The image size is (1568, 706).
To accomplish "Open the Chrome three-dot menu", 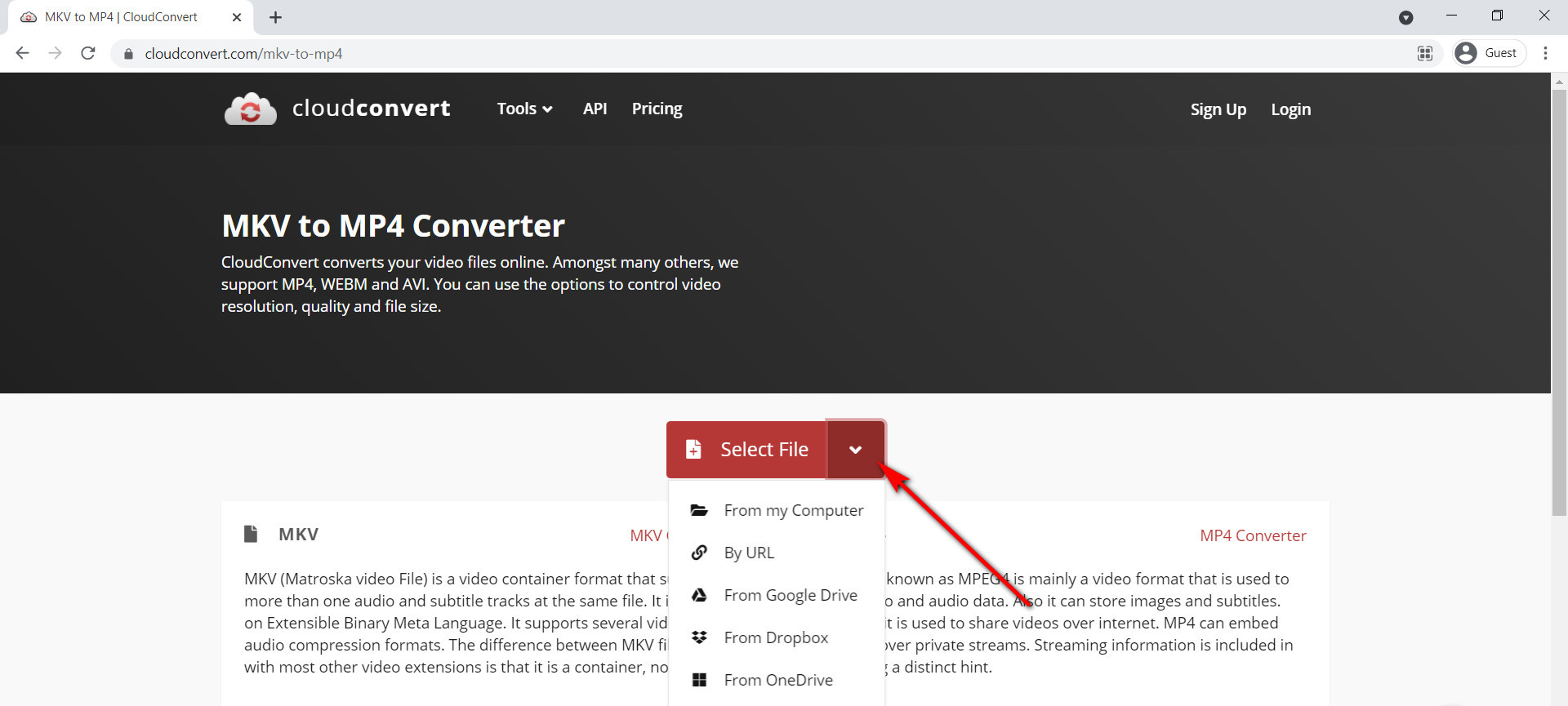I will pyautogui.click(x=1545, y=53).
